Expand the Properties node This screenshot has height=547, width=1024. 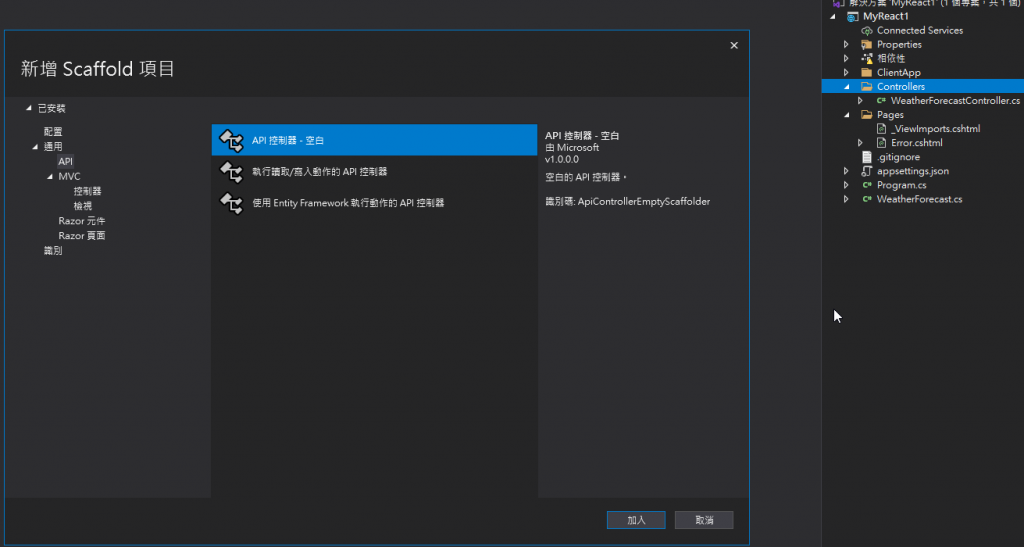pyautogui.click(x=846, y=44)
